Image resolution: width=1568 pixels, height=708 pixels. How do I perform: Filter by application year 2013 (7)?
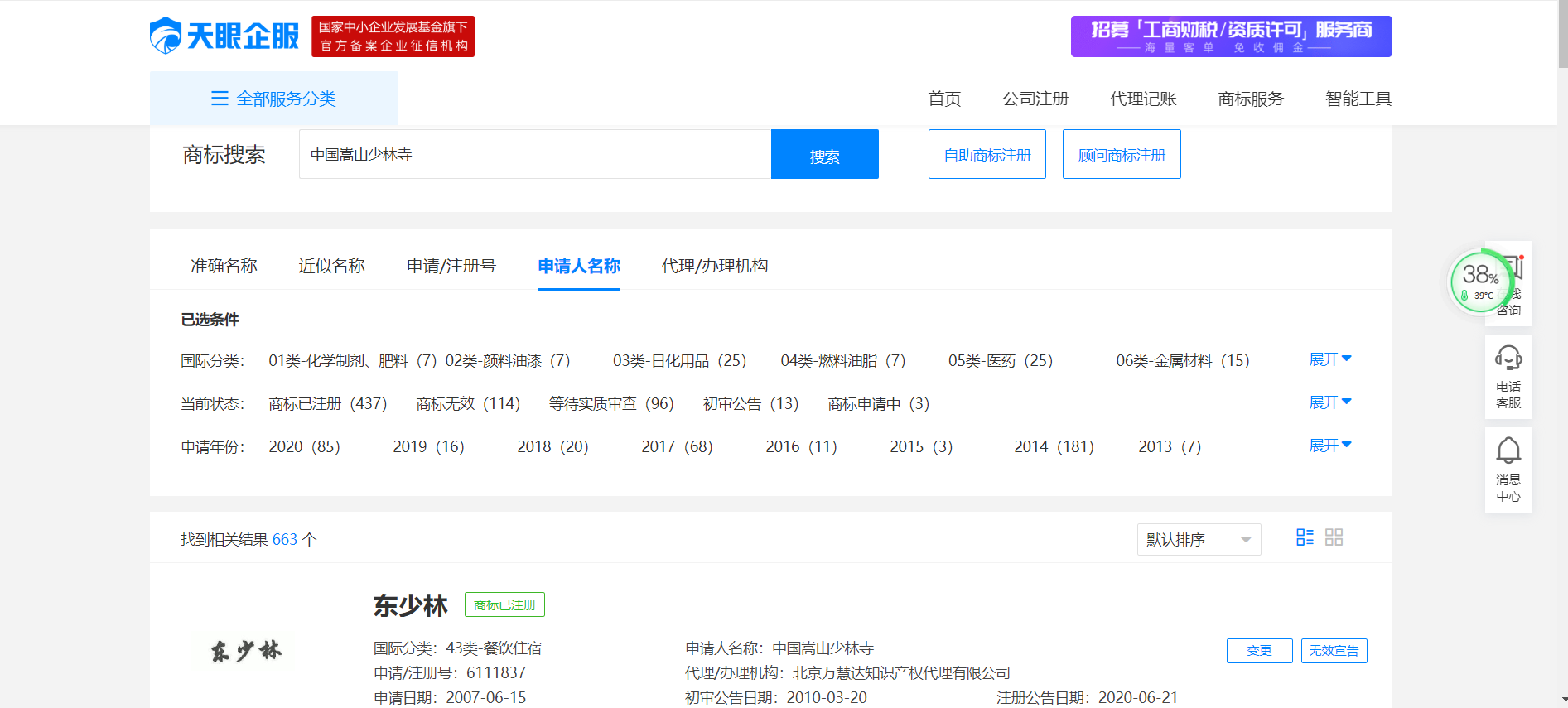tap(1170, 446)
